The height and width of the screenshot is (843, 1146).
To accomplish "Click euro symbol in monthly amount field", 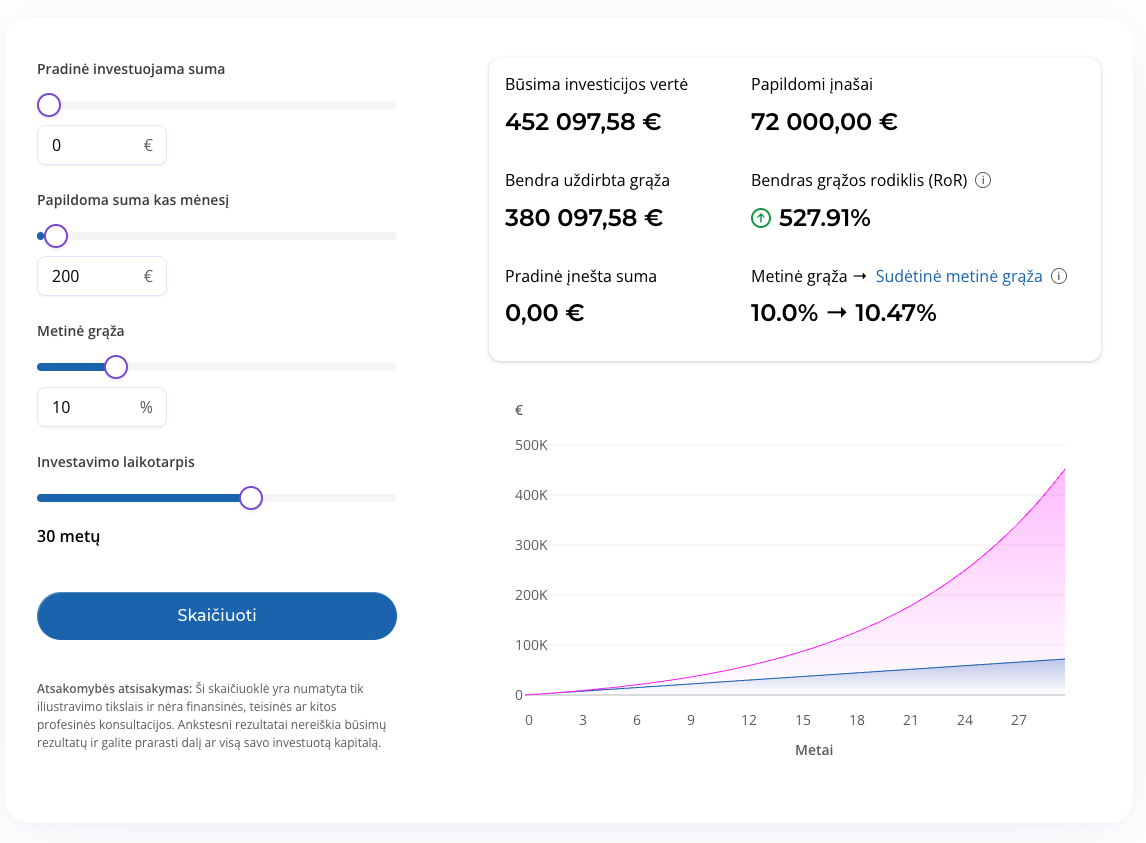I will click(148, 276).
